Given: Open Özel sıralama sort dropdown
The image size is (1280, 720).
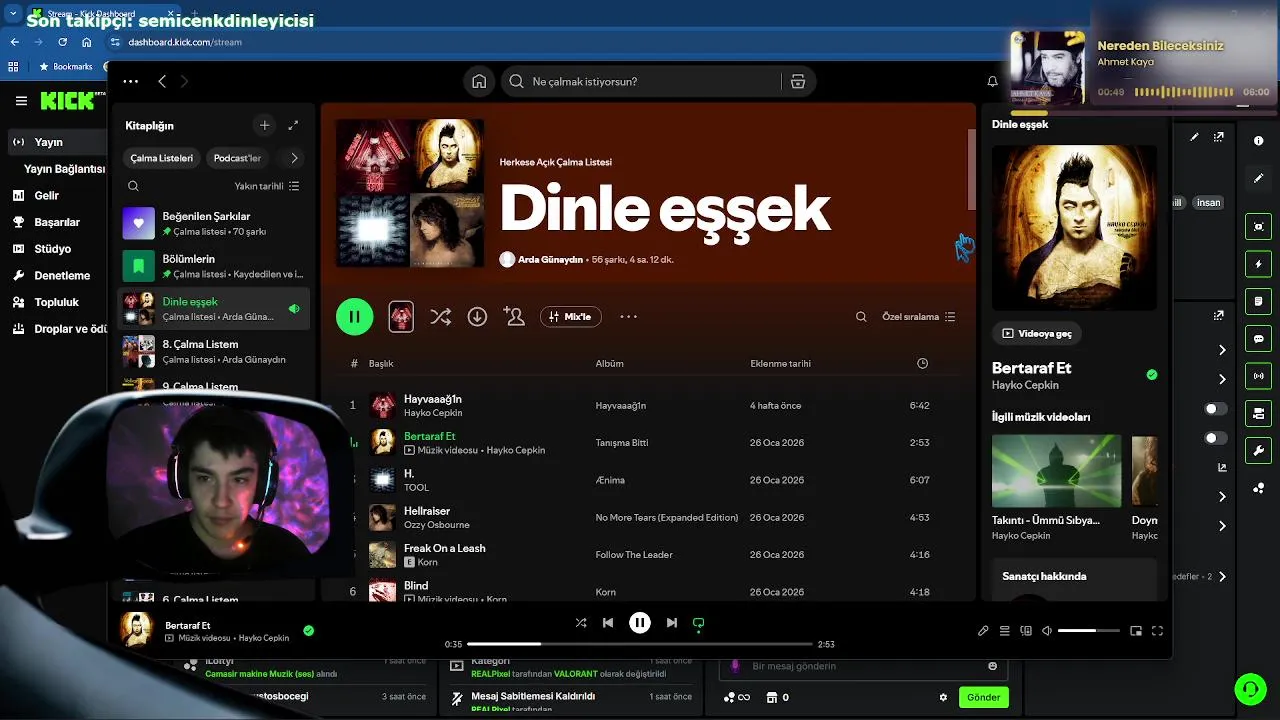Looking at the screenshot, I should pos(918,316).
